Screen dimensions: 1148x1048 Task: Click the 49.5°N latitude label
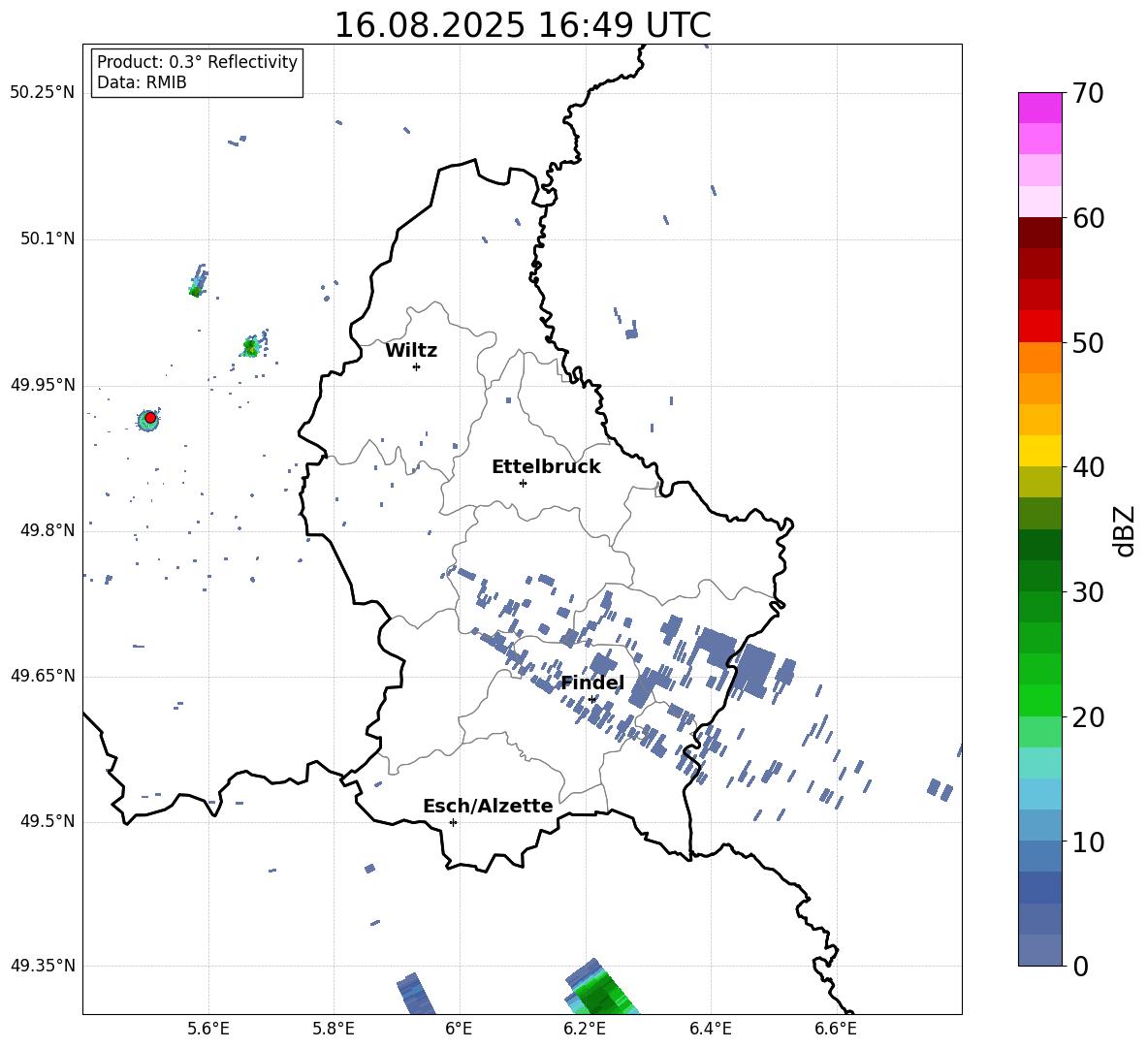(x=48, y=821)
